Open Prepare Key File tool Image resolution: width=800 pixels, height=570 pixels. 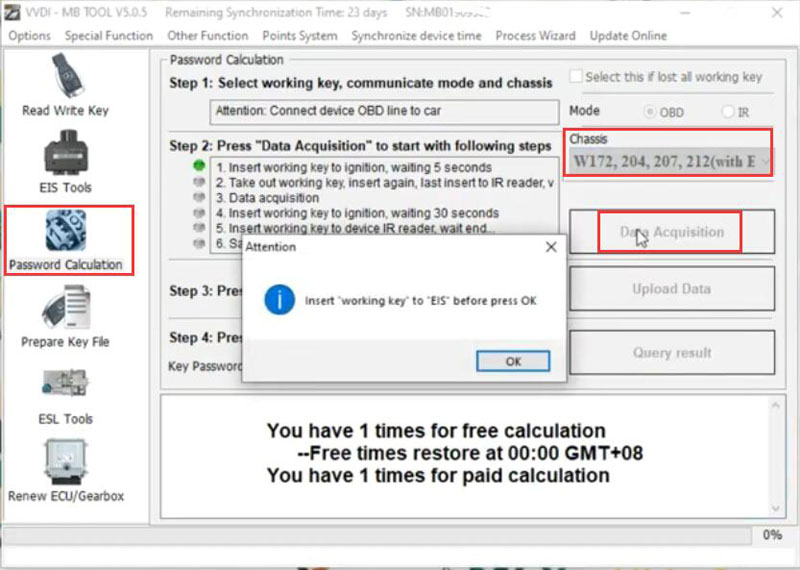(x=65, y=316)
